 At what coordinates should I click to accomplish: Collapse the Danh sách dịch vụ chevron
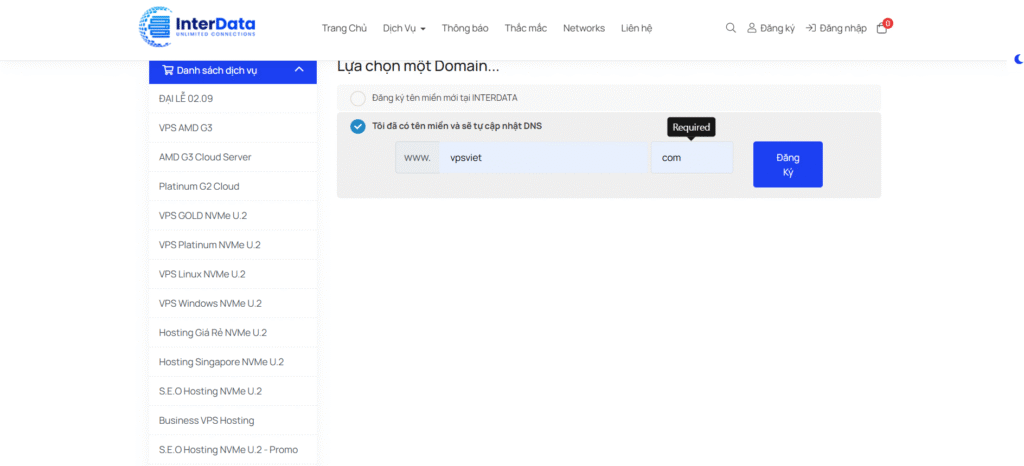[x=299, y=70]
